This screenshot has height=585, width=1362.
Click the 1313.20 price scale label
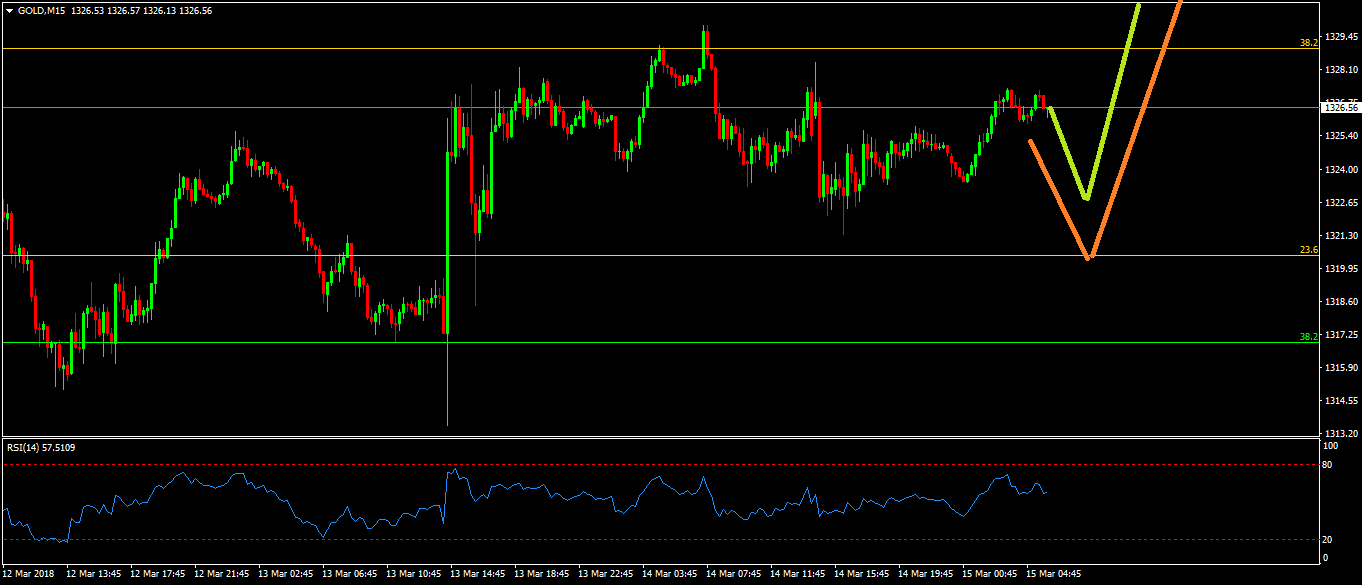(x=1340, y=434)
